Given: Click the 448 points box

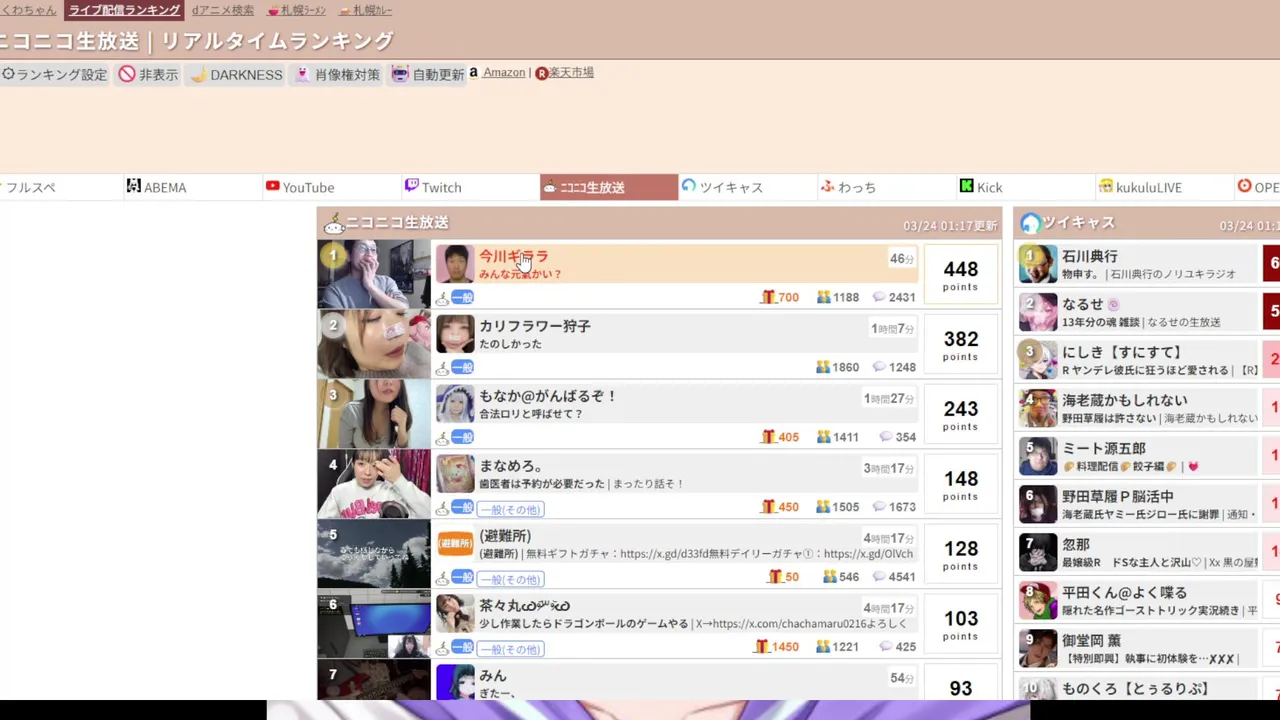Looking at the screenshot, I should coord(960,274).
